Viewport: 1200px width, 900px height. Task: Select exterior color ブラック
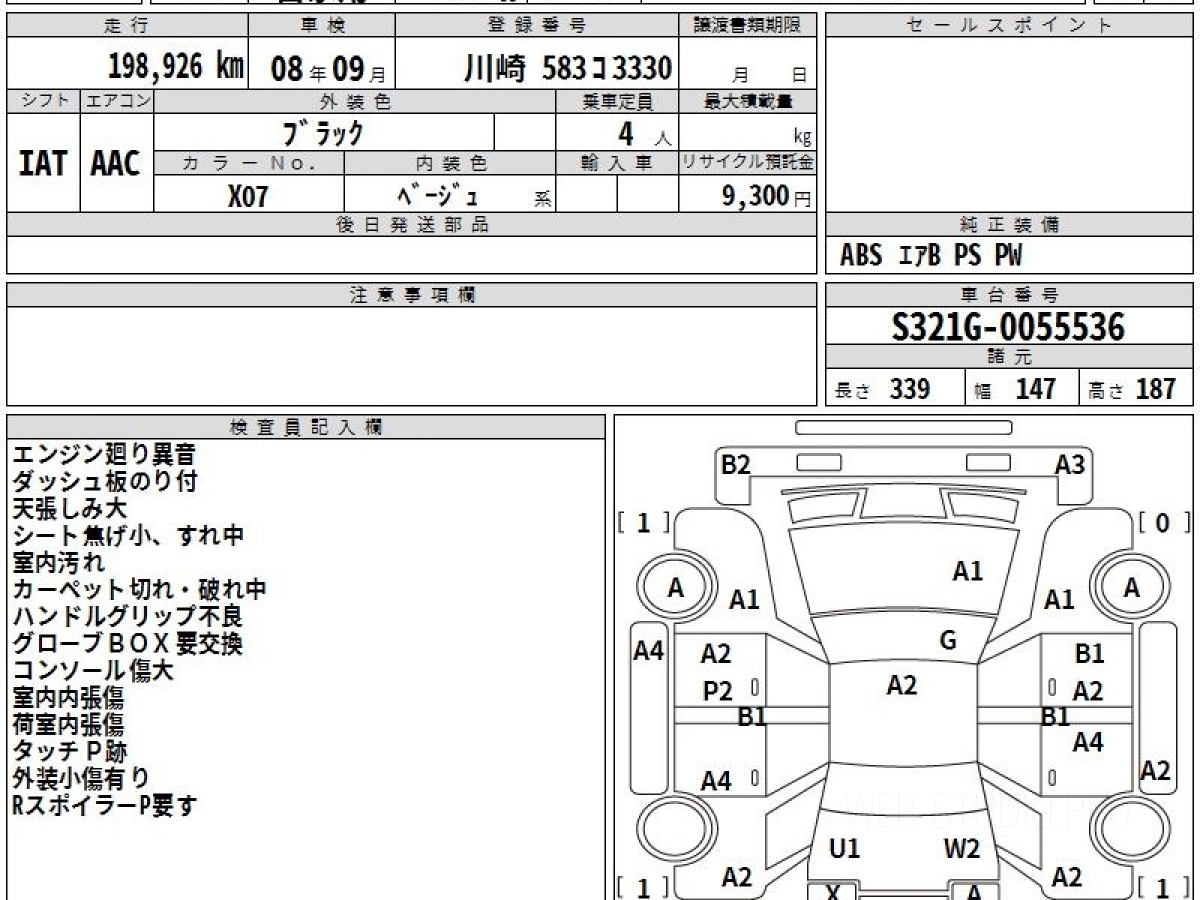coord(324,132)
